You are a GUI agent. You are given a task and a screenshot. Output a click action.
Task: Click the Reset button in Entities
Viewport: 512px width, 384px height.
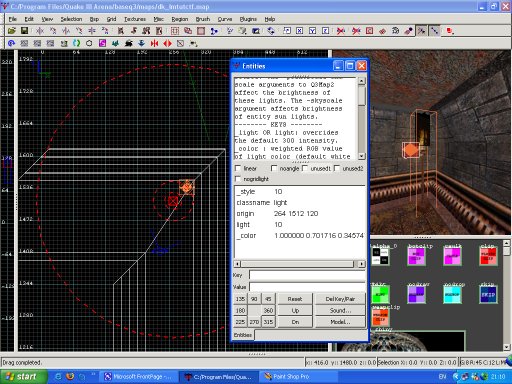pos(295,299)
